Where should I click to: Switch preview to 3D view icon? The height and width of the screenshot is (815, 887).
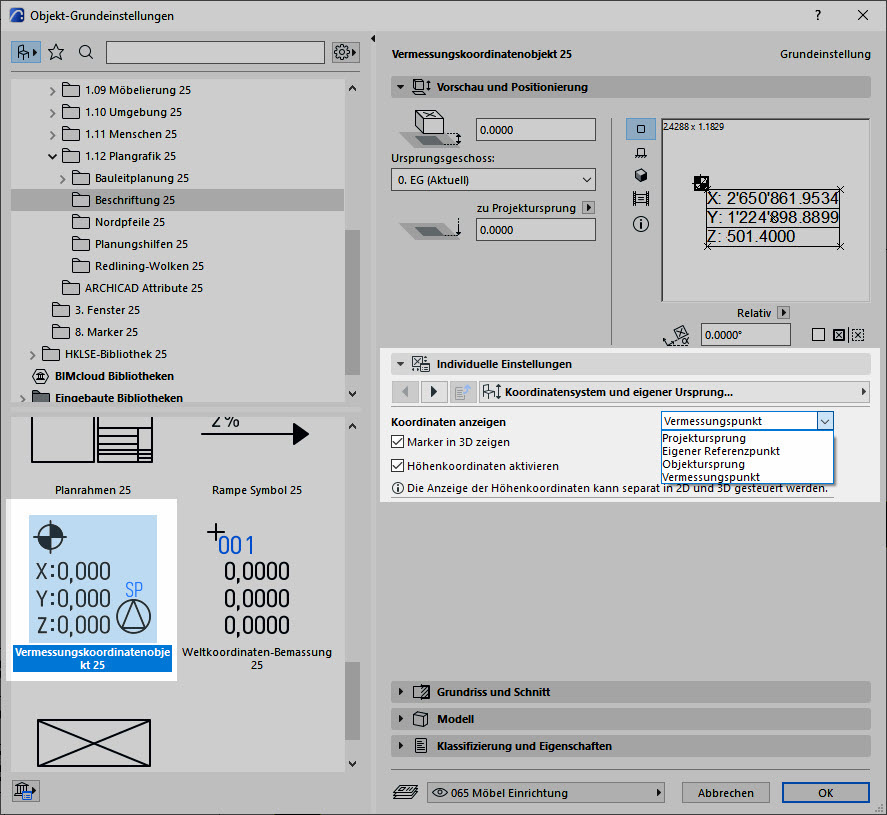tap(640, 175)
